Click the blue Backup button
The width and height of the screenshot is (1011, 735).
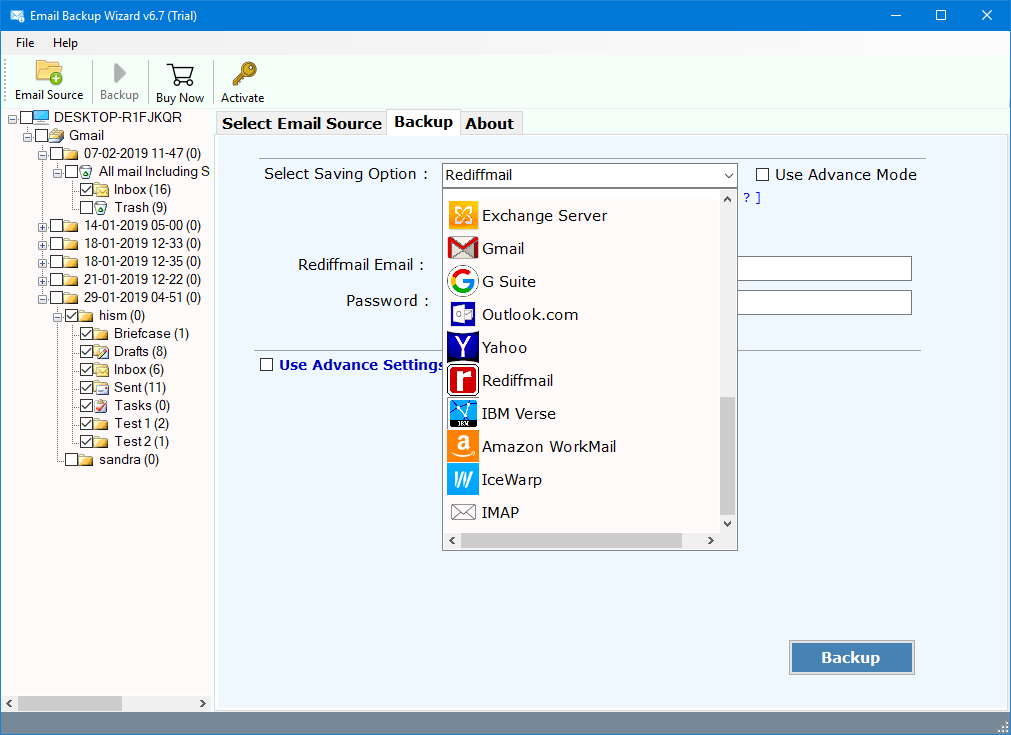pos(851,657)
